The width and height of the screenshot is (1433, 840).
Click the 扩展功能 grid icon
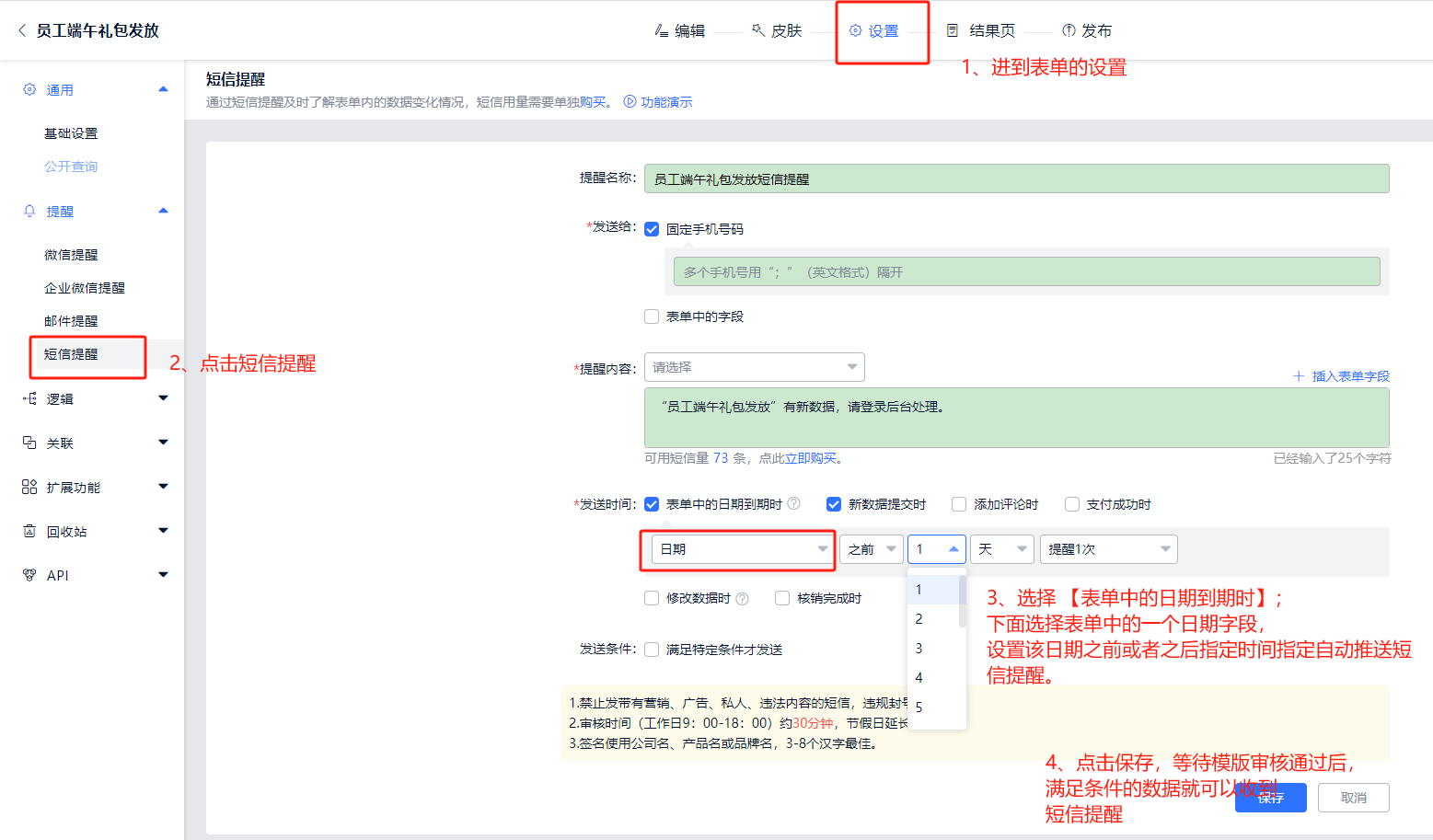(x=29, y=487)
